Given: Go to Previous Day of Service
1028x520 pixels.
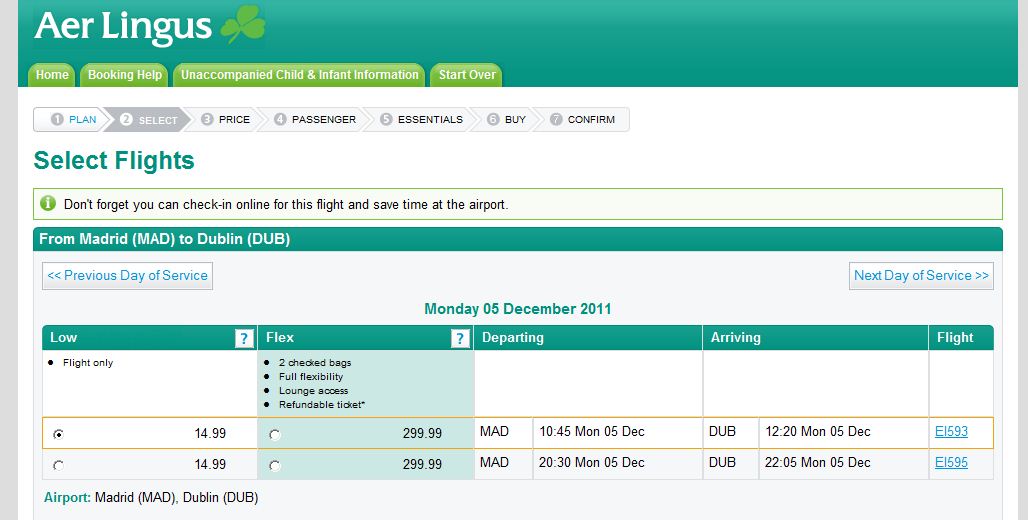Looking at the screenshot, I should (x=127, y=276).
